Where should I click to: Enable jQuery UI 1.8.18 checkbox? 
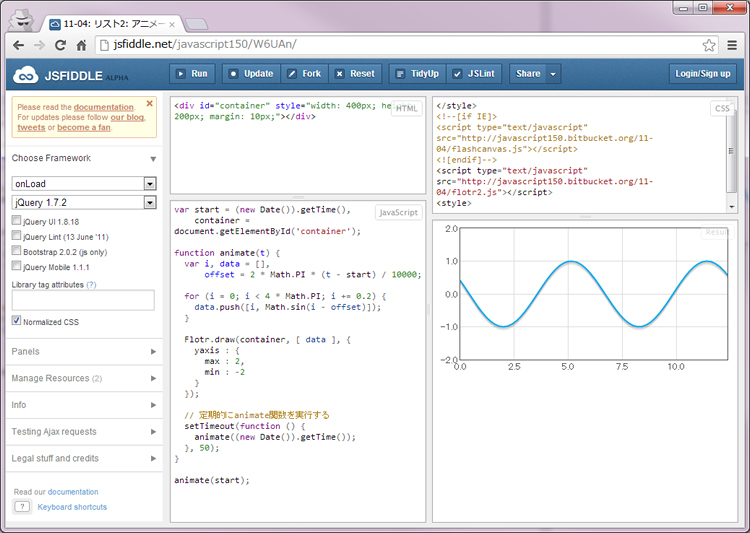pos(16,220)
